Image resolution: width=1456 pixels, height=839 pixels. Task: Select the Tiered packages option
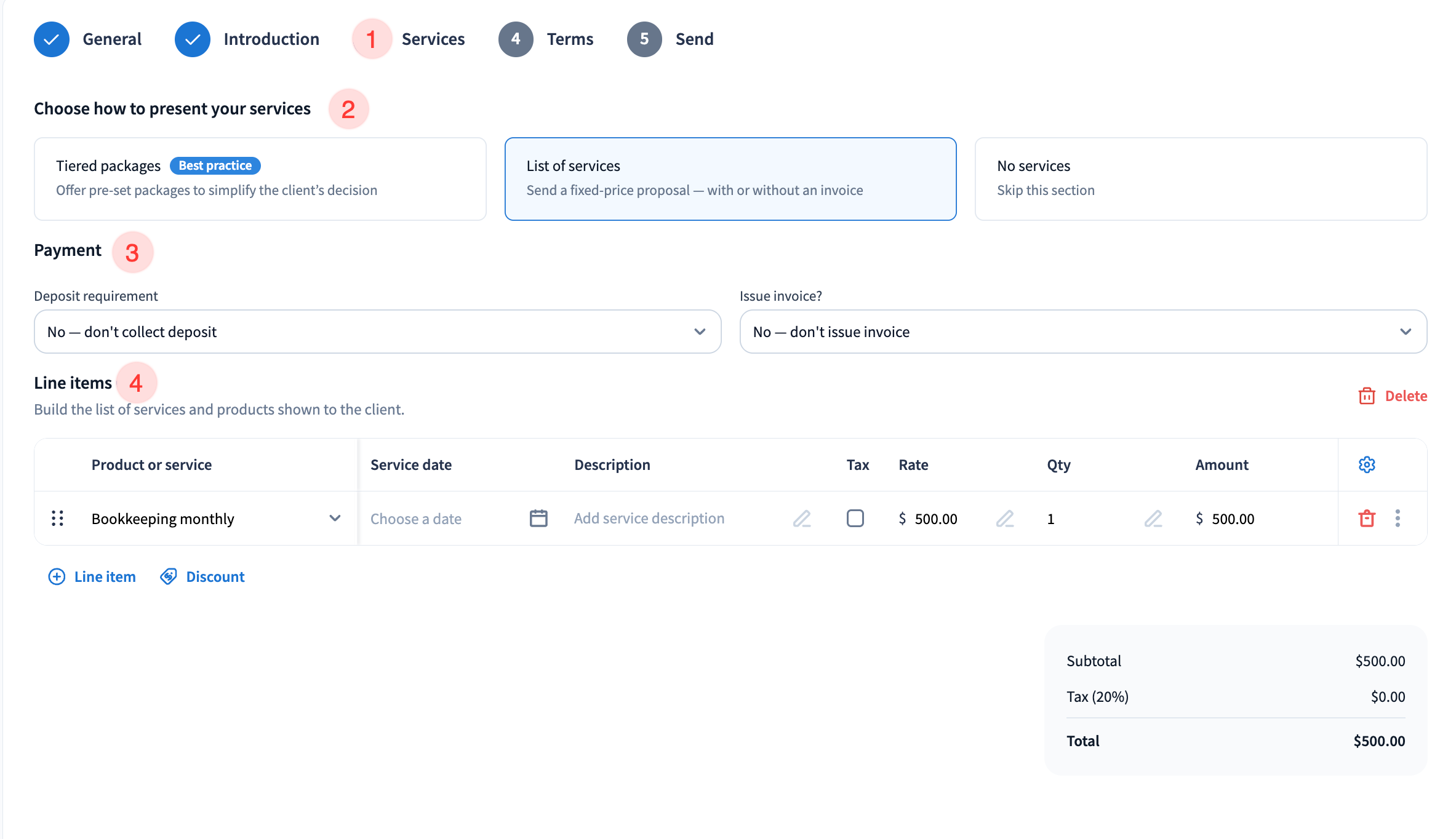[x=260, y=178]
